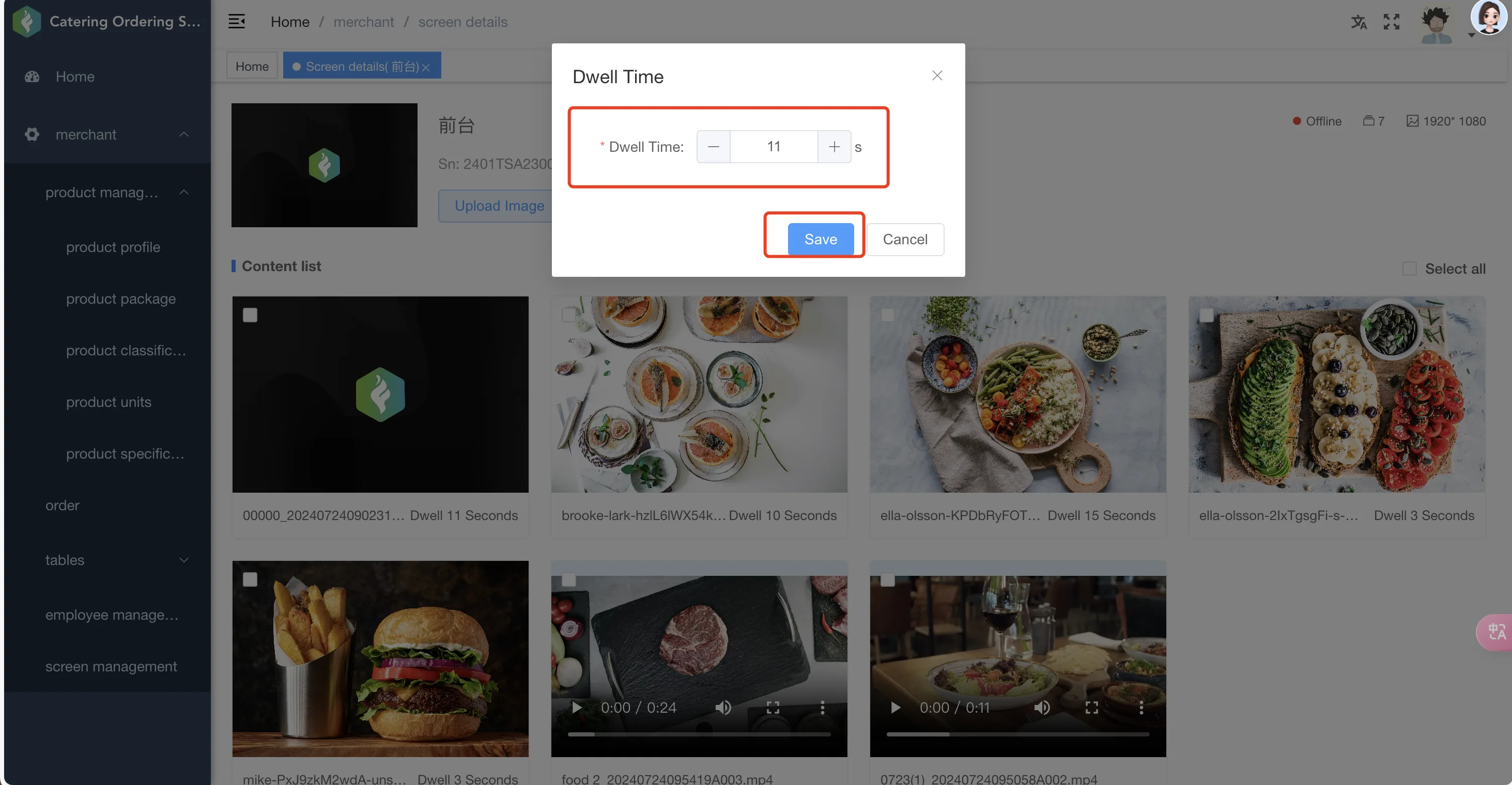Click the Catering Ordering System logo icon

tap(26, 22)
